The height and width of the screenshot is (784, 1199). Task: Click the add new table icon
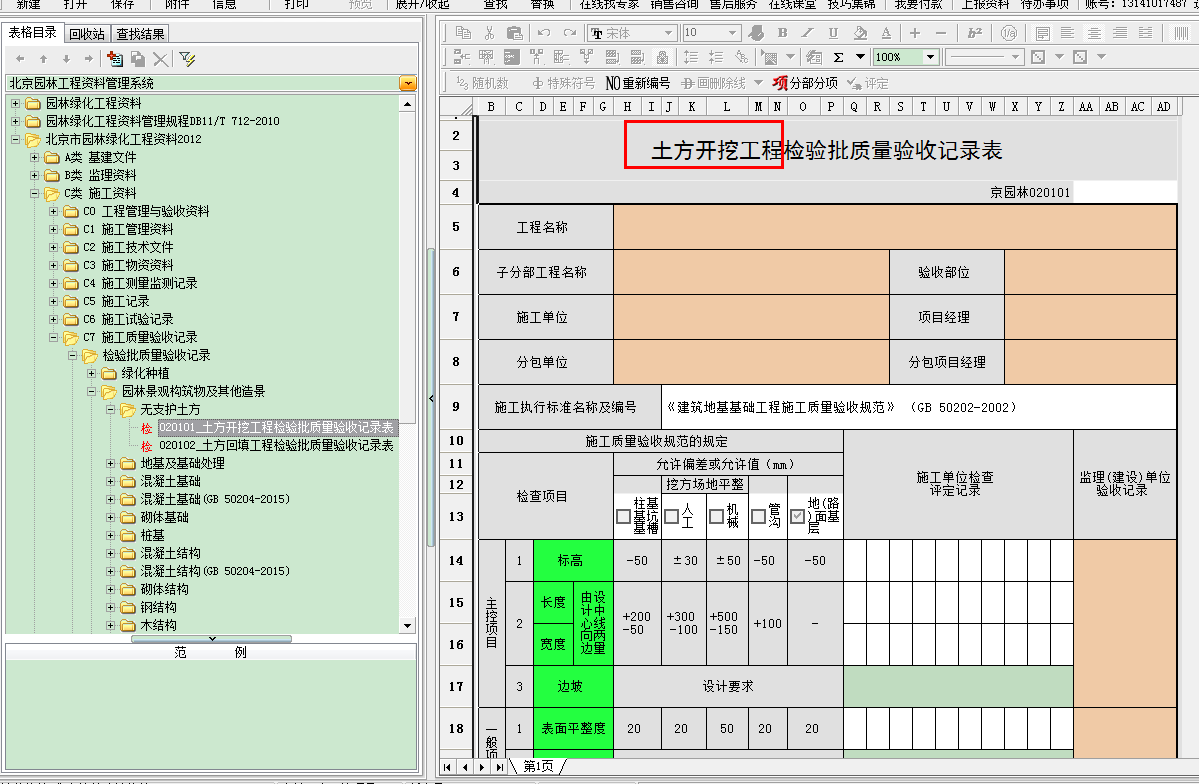click(x=114, y=60)
